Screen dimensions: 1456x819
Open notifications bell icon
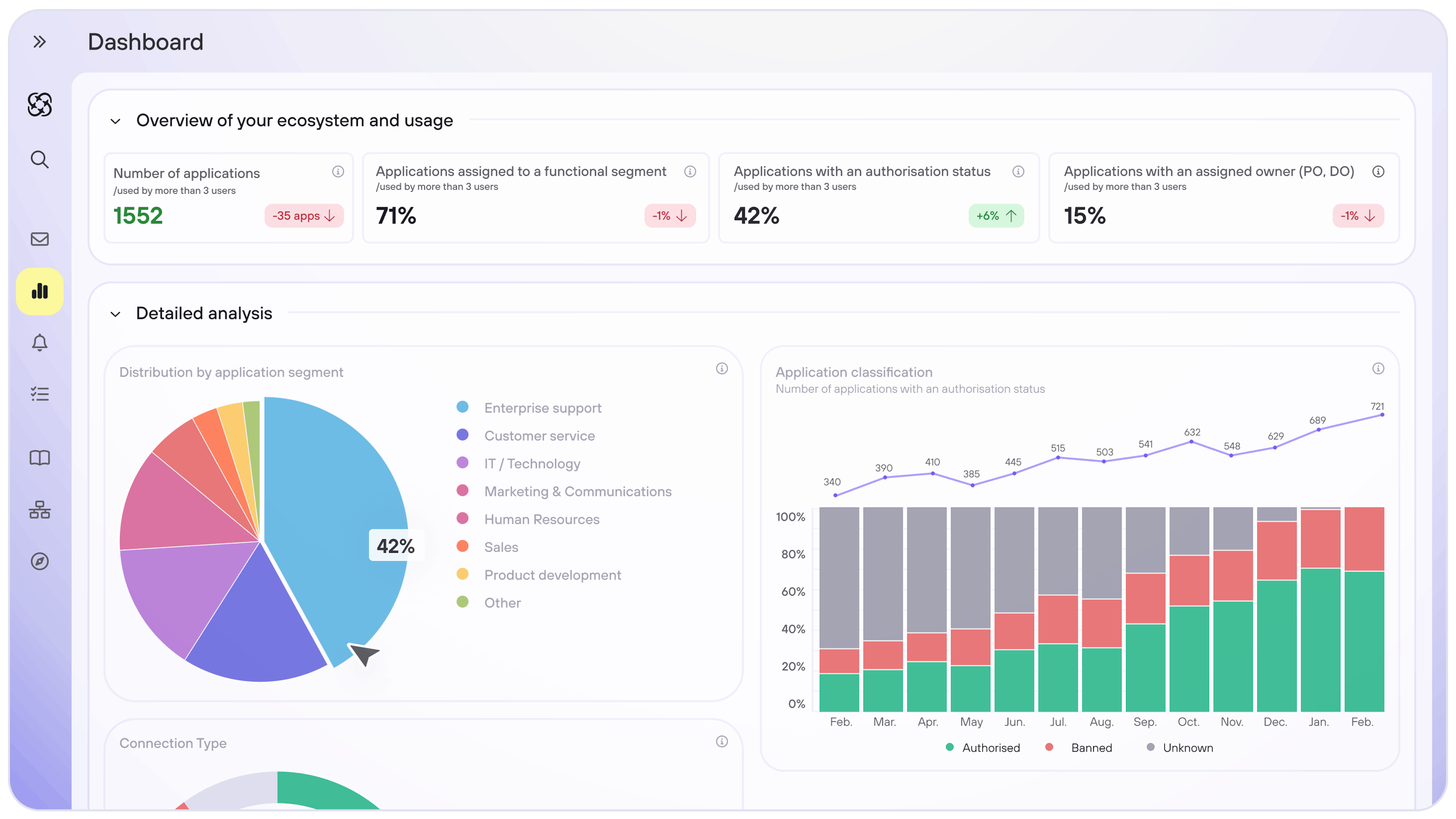[39, 342]
